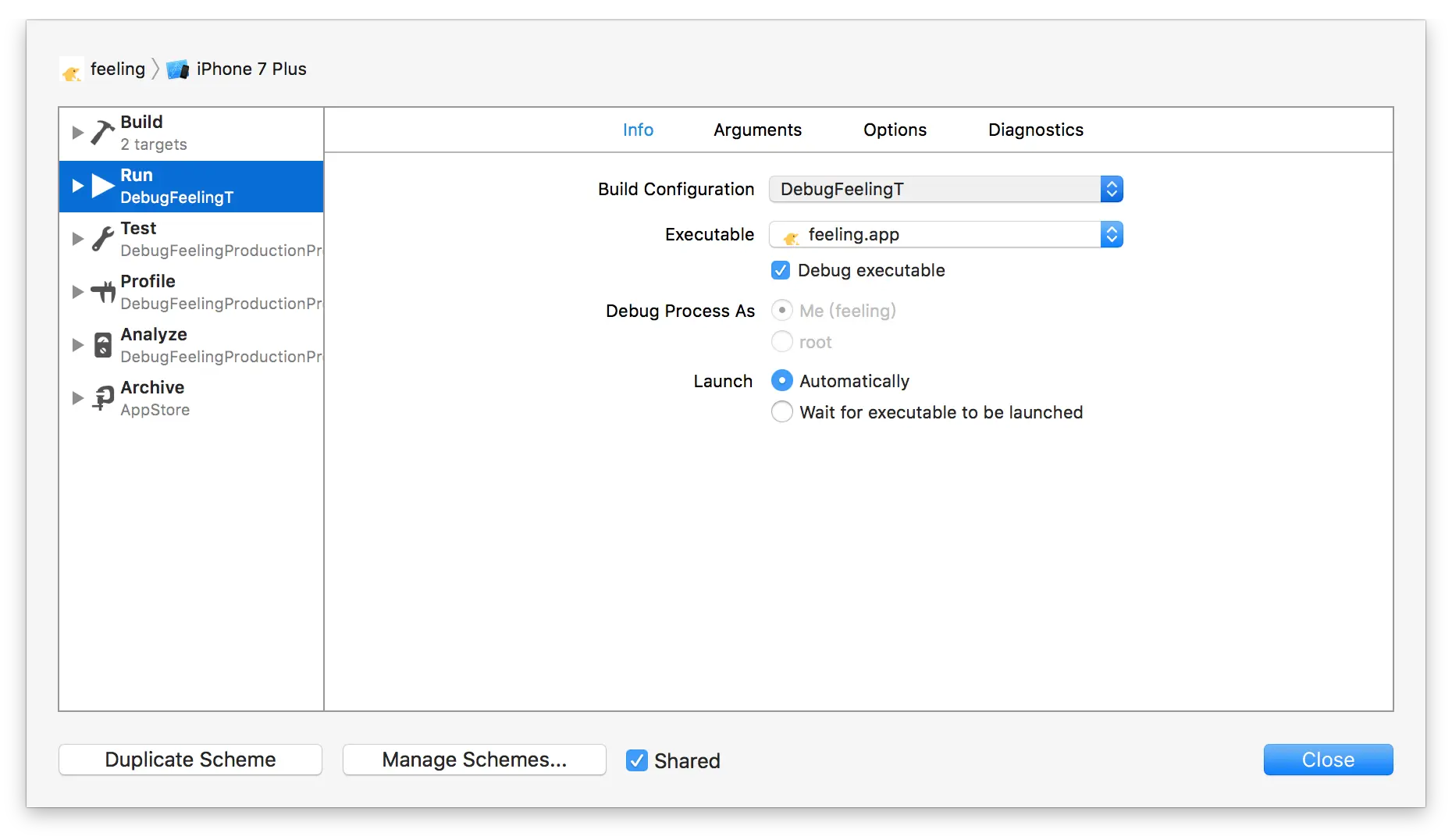This screenshot has width=1452, height=840.
Task: Open the Executable feeling.app dropdown
Action: click(945, 235)
